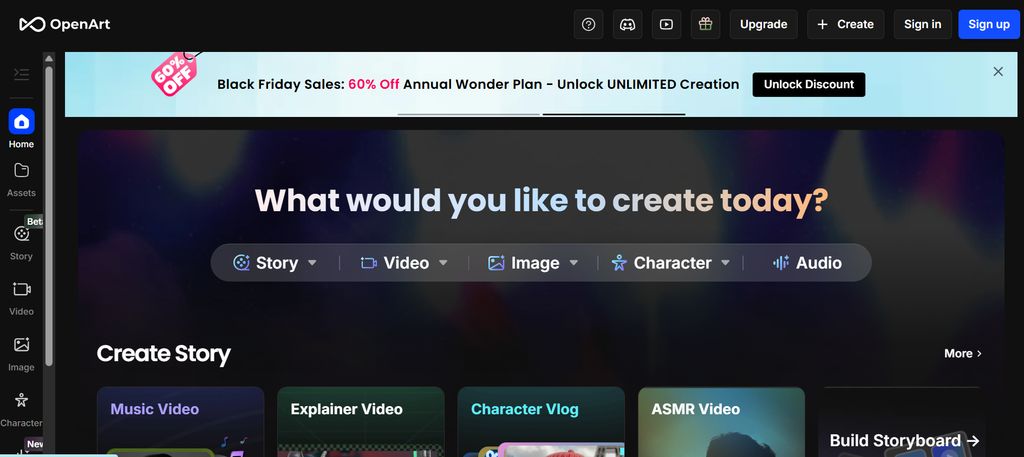Go to Home in sidebar

22,129
